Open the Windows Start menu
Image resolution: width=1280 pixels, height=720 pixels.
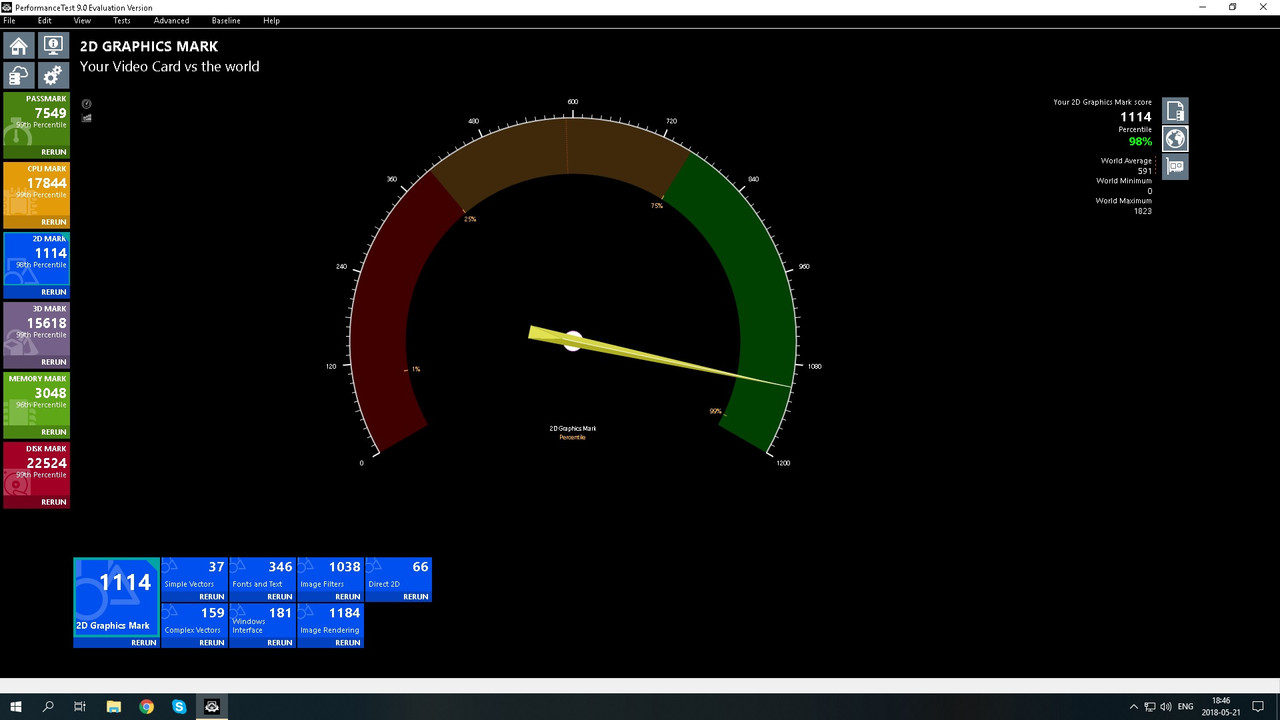17,707
